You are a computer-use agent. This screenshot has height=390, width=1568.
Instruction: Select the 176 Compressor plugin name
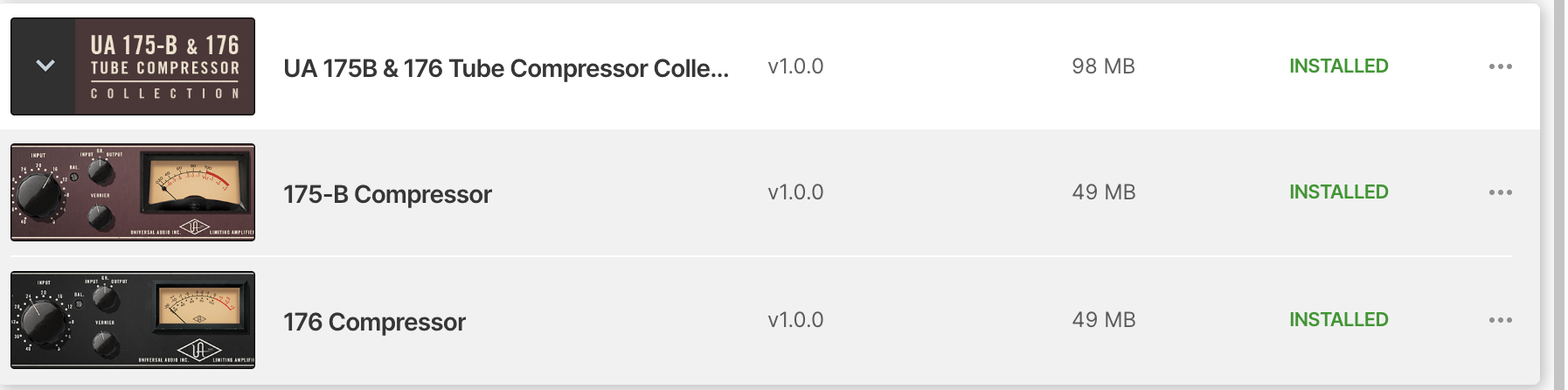(374, 322)
